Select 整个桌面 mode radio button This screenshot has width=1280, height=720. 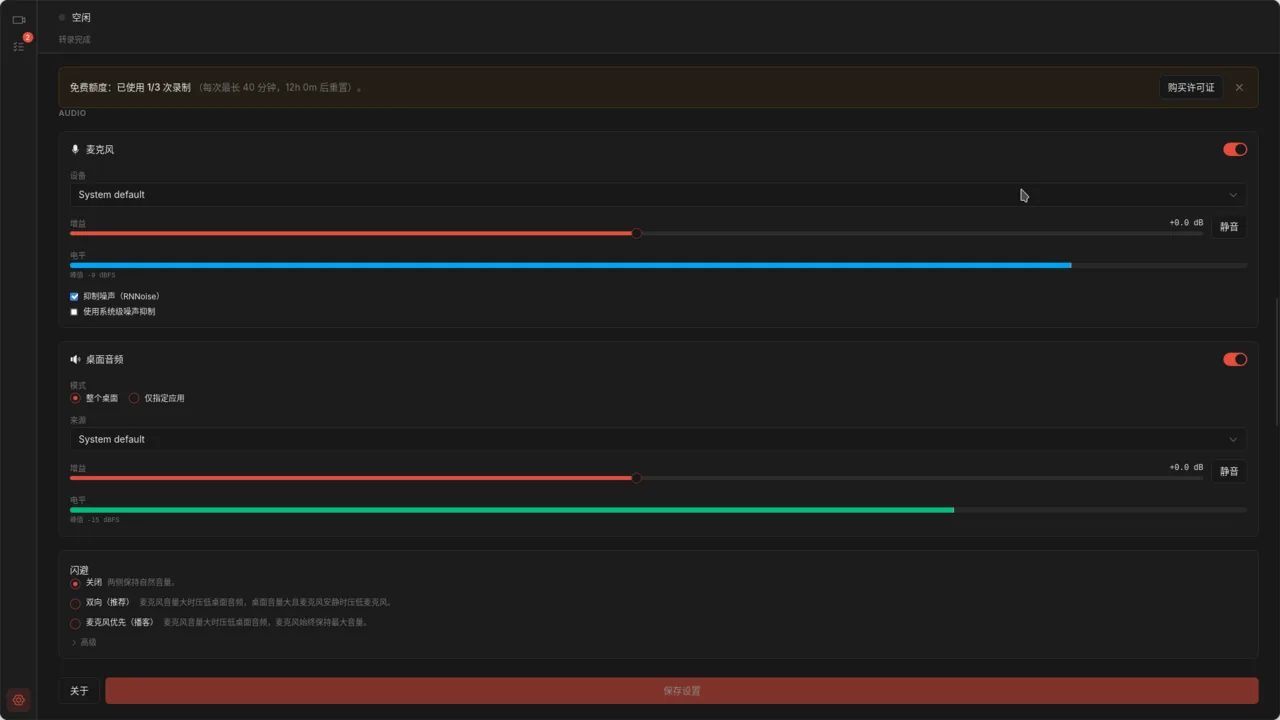(75, 398)
